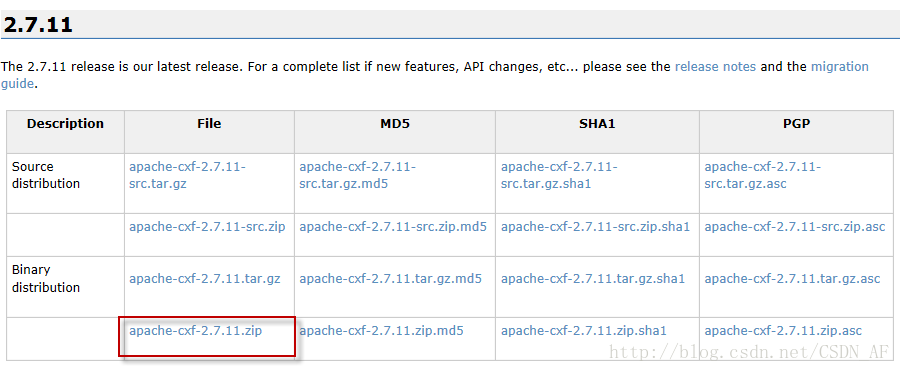Click the MD5 column header
Screen dimensions: 900x372
395,124
